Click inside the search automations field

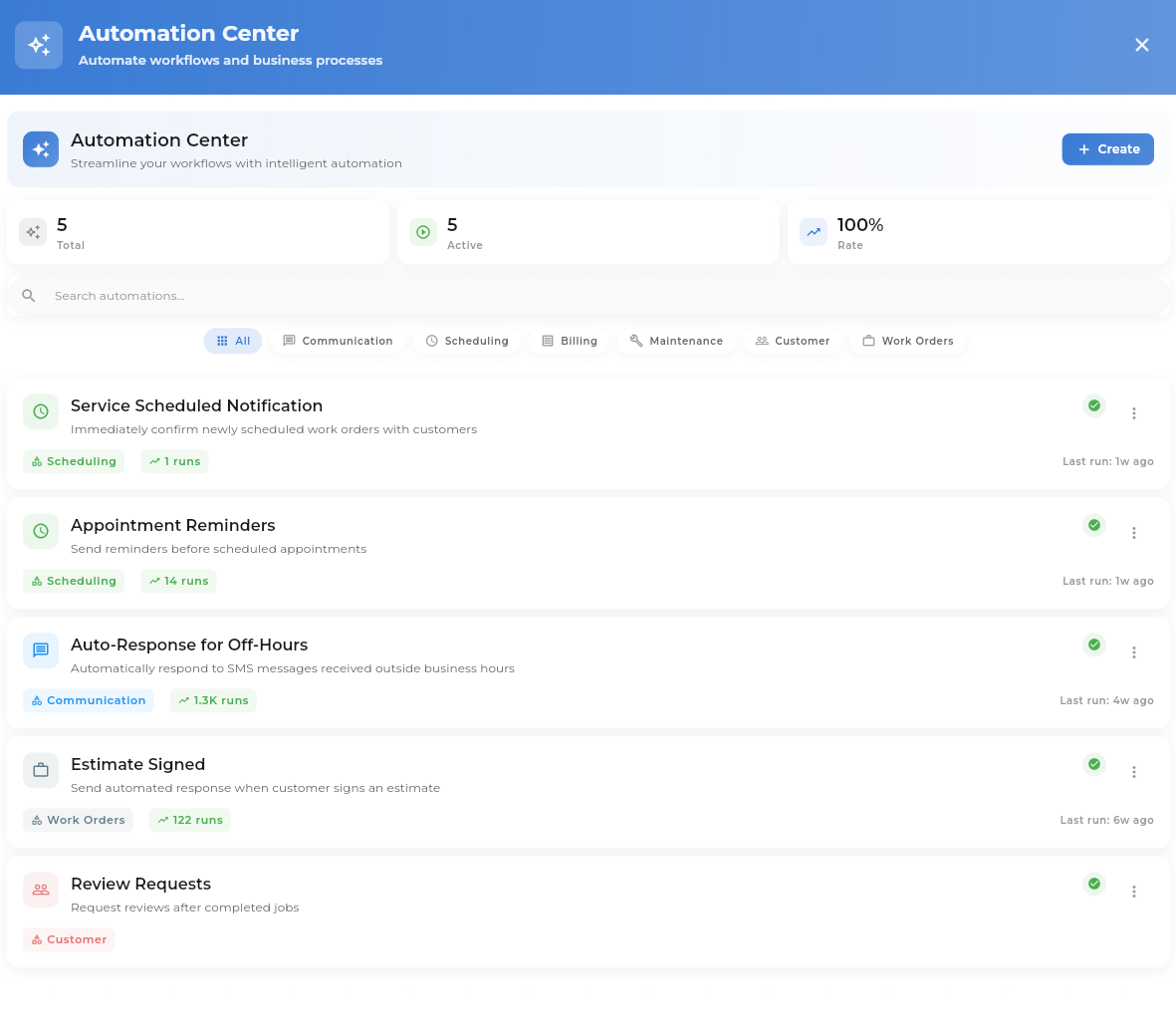coord(398,295)
